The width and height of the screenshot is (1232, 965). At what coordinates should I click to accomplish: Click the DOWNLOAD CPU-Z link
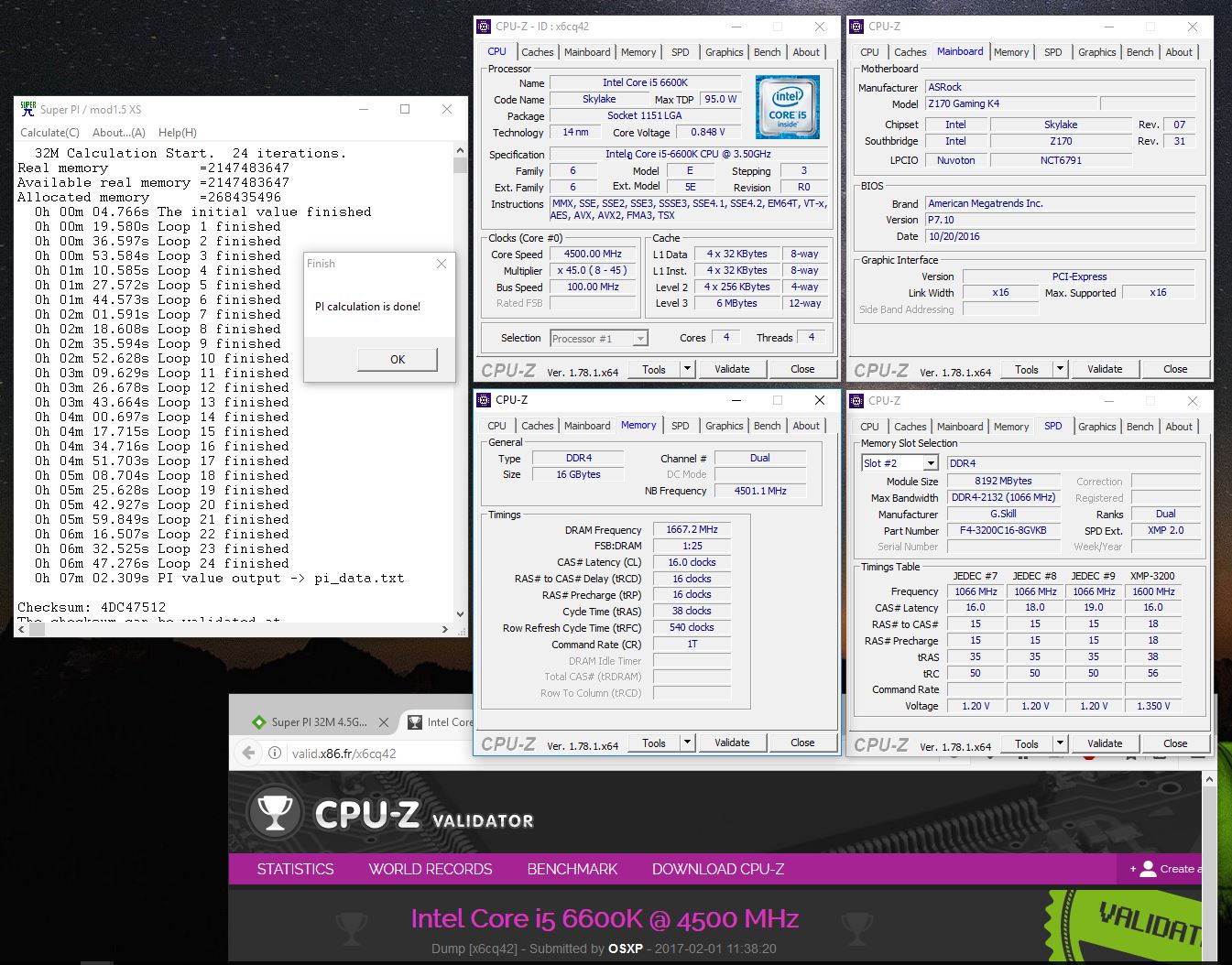[718, 869]
